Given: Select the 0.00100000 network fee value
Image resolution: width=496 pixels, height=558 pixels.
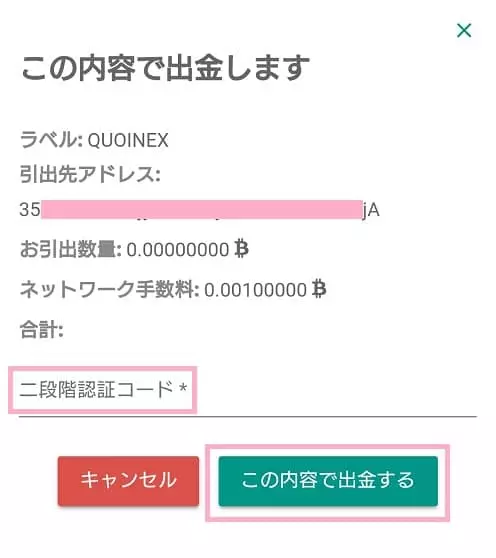Looking at the screenshot, I should pos(255,290).
